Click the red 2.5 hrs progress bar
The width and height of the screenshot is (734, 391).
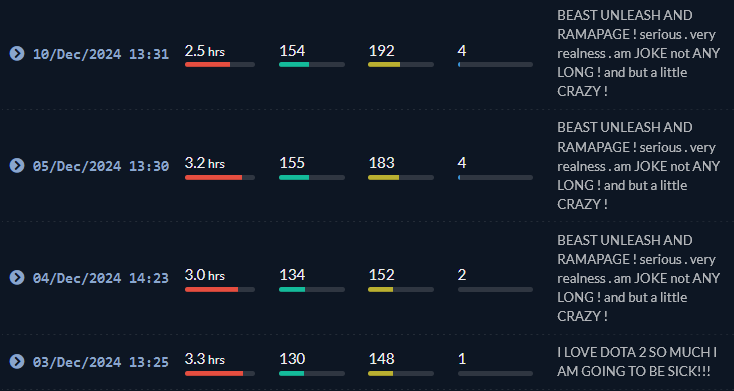pyautogui.click(x=220, y=65)
